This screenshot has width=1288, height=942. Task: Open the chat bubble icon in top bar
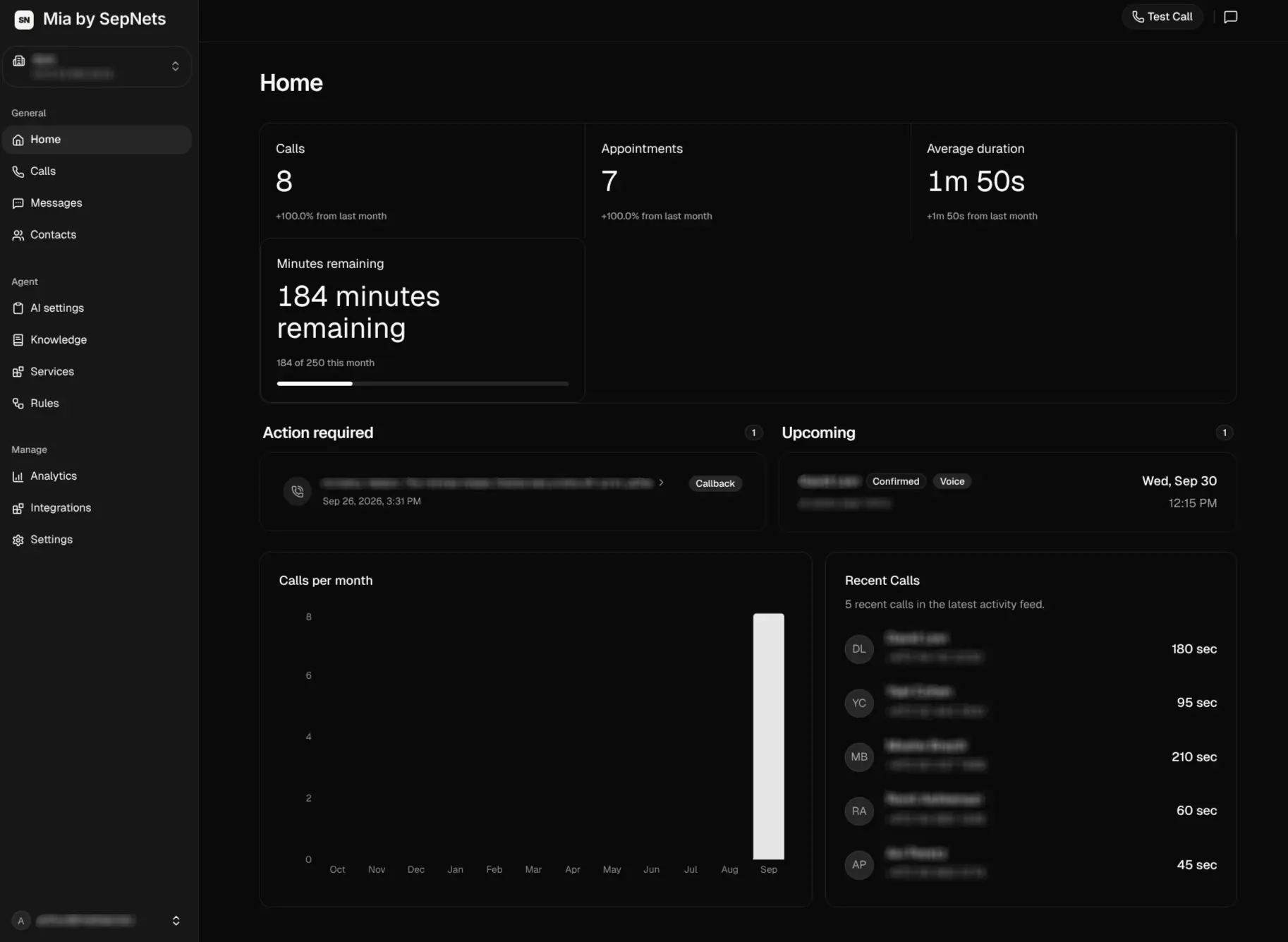[1231, 17]
